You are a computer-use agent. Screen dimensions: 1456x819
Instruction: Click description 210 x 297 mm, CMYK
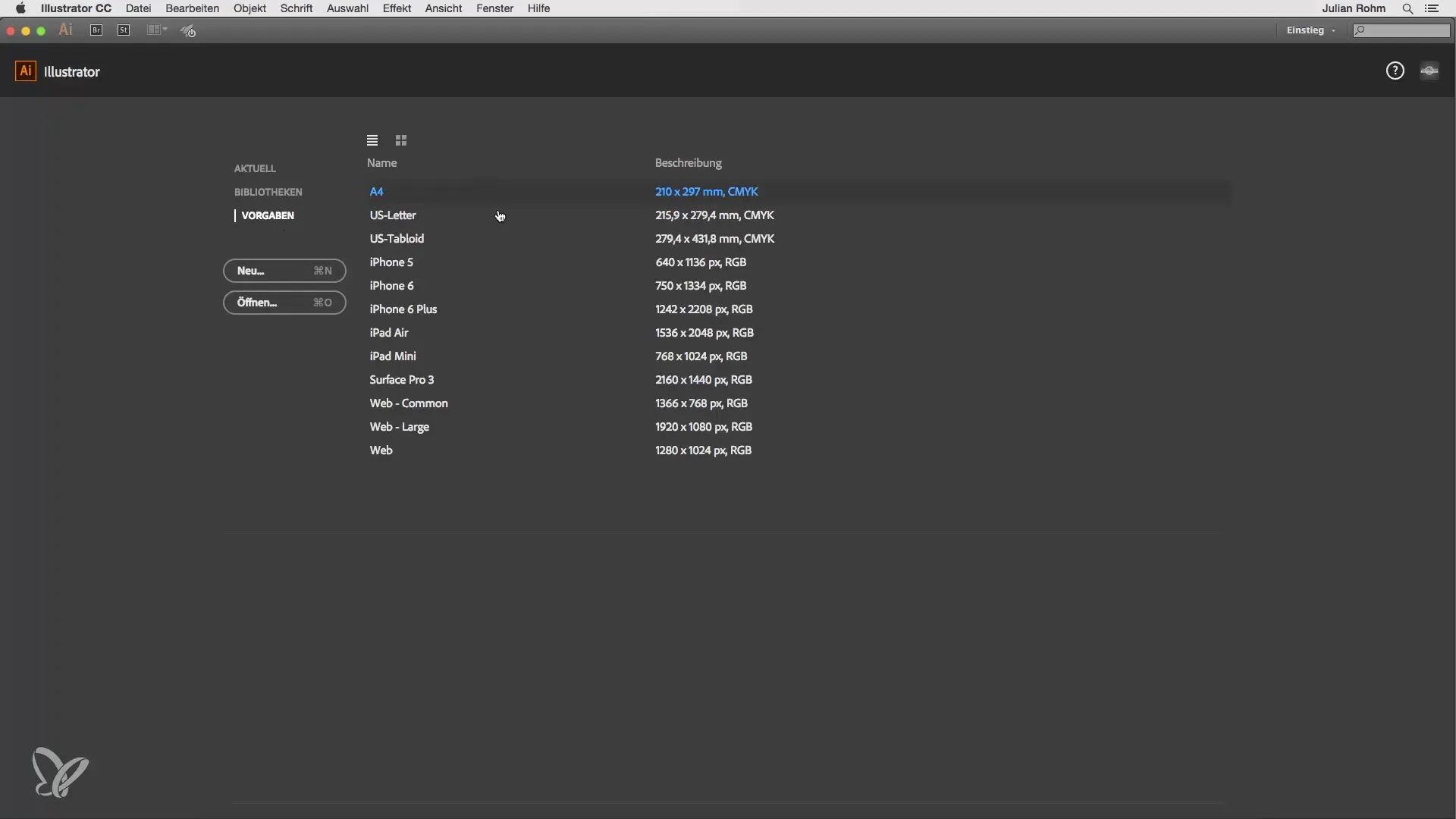707,192
